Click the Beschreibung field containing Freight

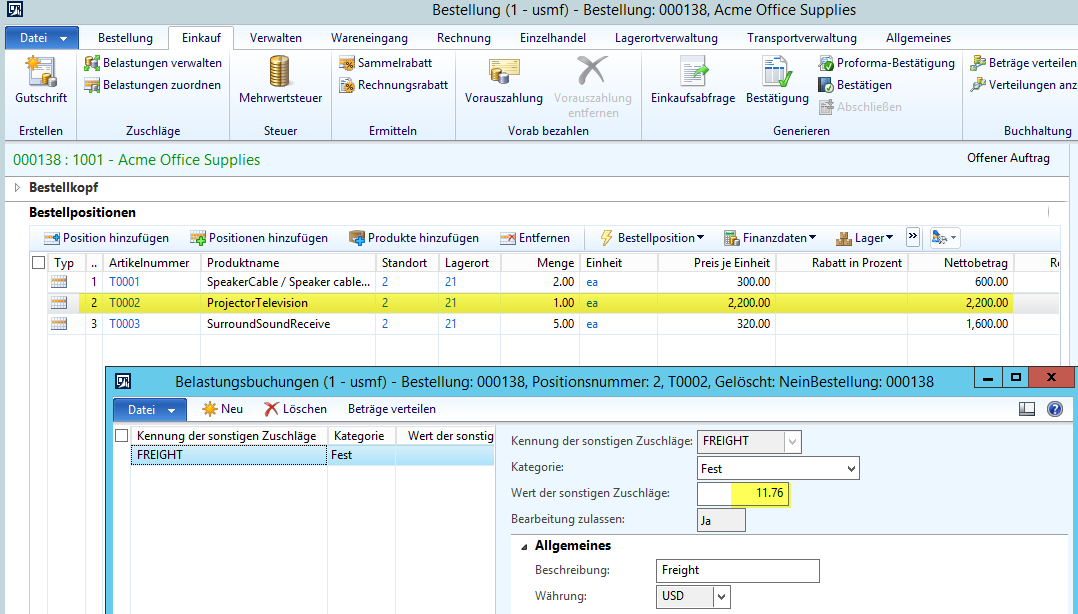[738, 570]
